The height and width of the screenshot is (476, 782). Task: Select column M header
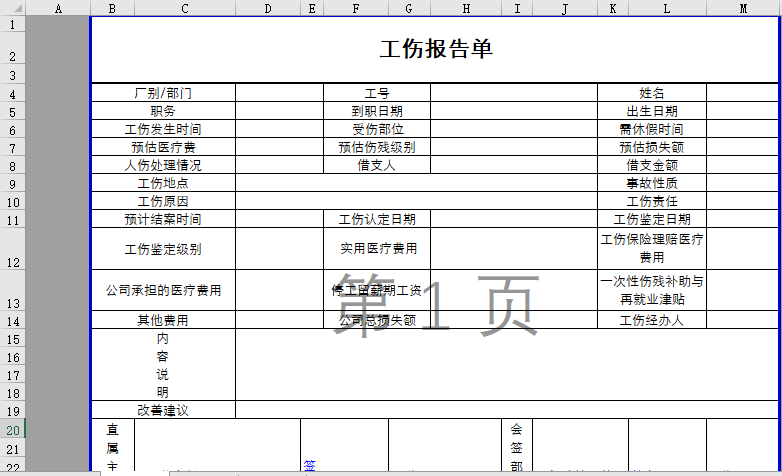click(743, 9)
